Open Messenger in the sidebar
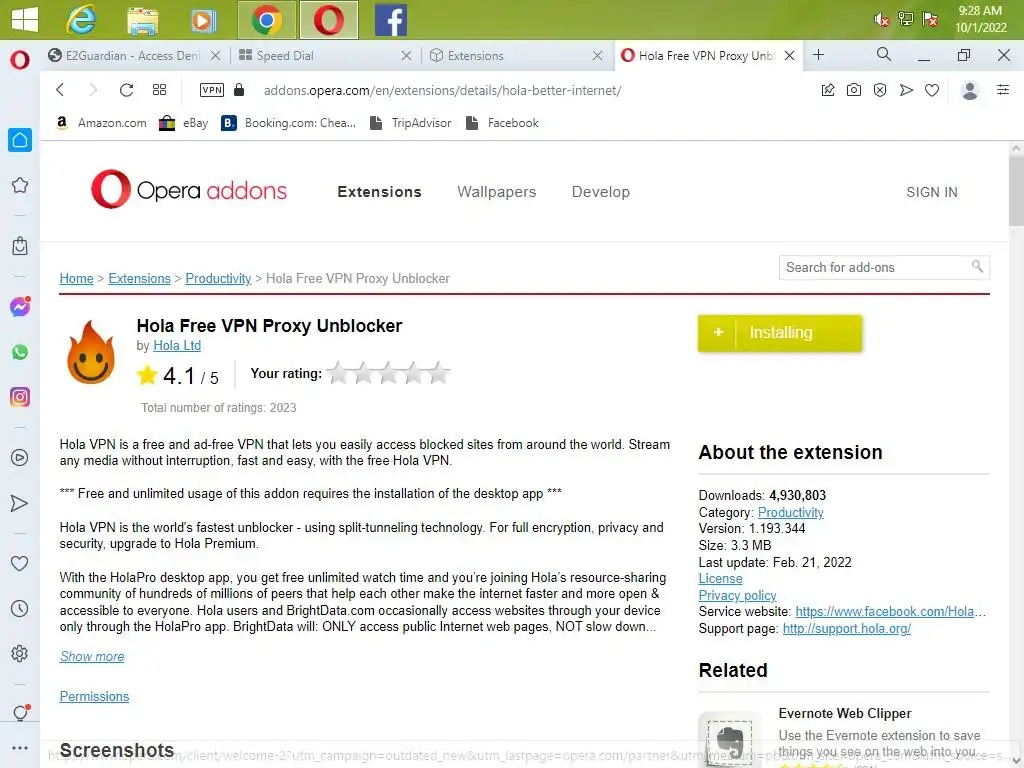Viewport: 1024px width, 768px height. coord(20,306)
